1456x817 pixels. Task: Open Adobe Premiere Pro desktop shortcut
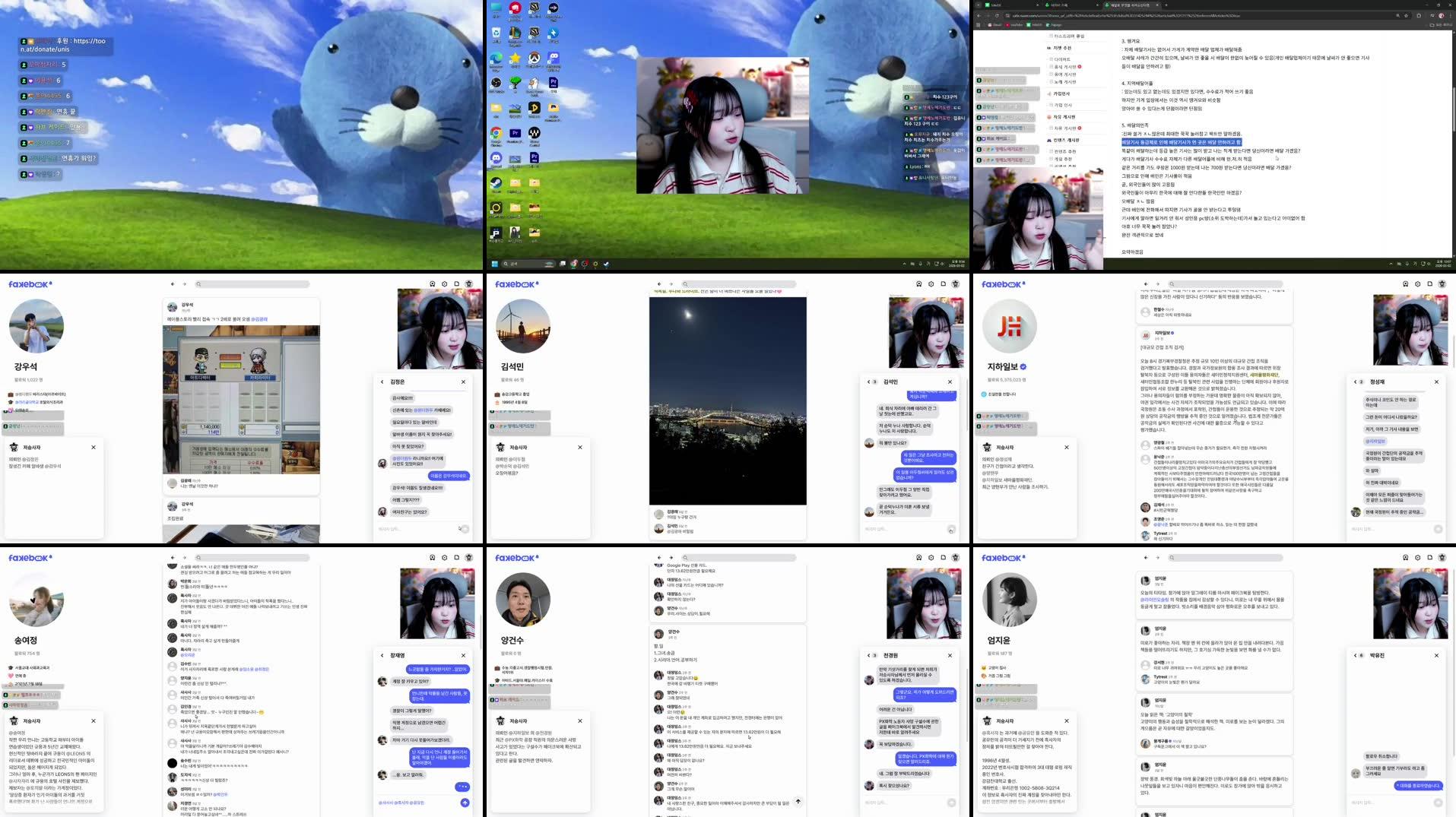pos(551,84)
